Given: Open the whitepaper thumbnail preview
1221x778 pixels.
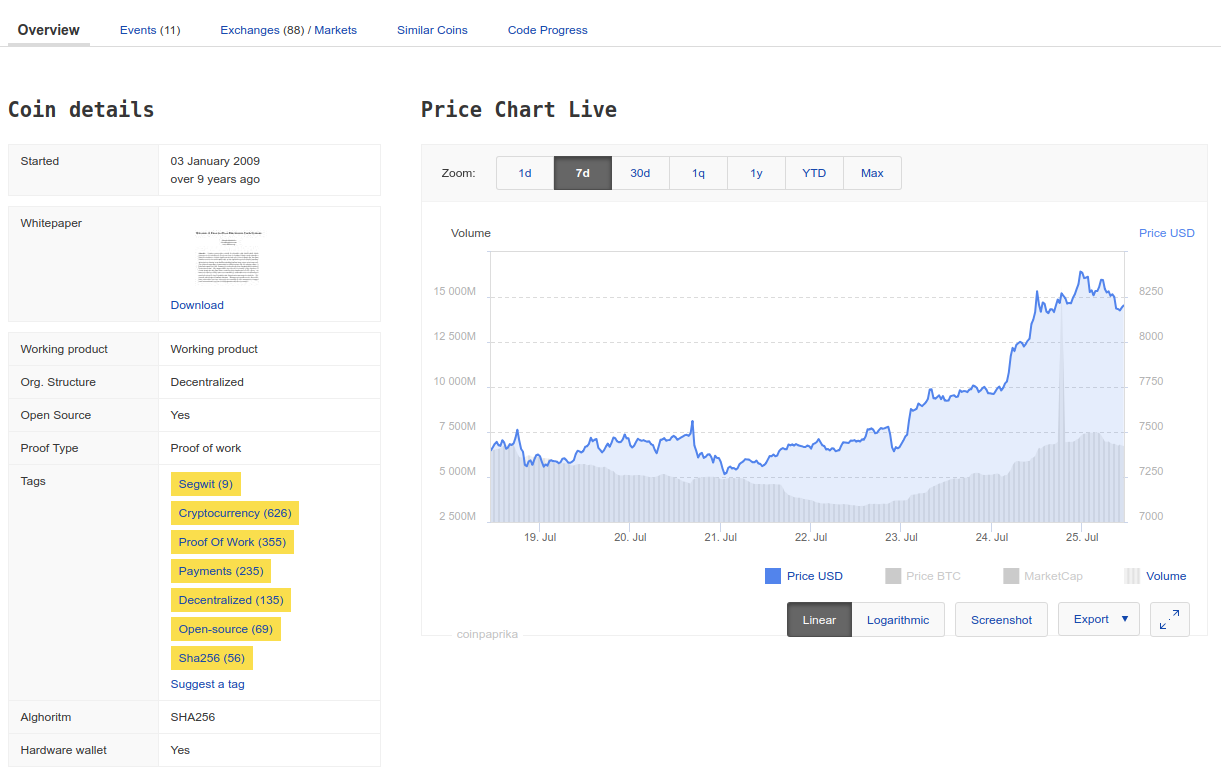Looking at the screenshot, I should [228, 257].
